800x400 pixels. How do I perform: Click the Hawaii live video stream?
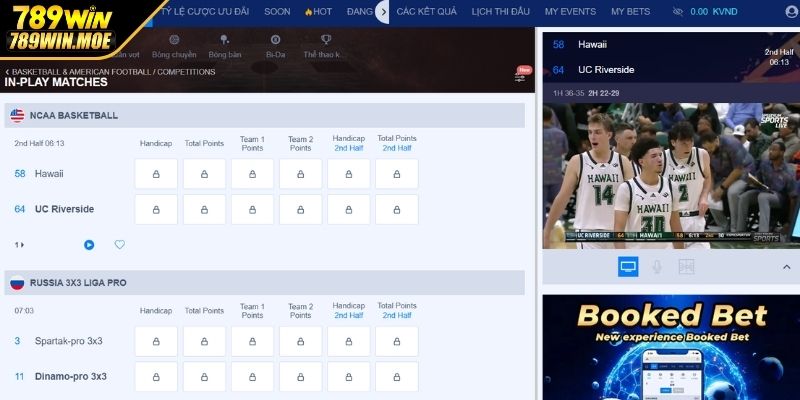(x=671, y=176)
